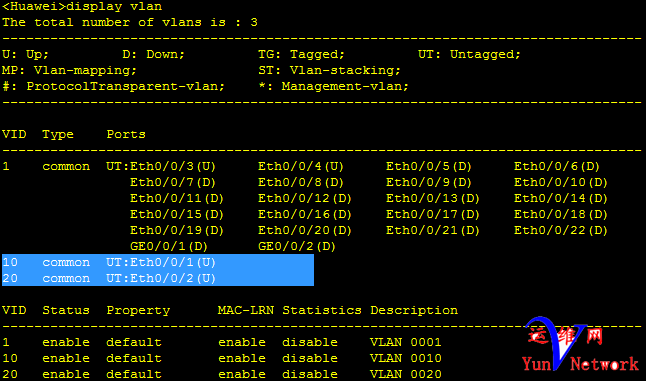
Task: Click the 'UT: Untagged;' legend text
Action: tap(469, 54)
